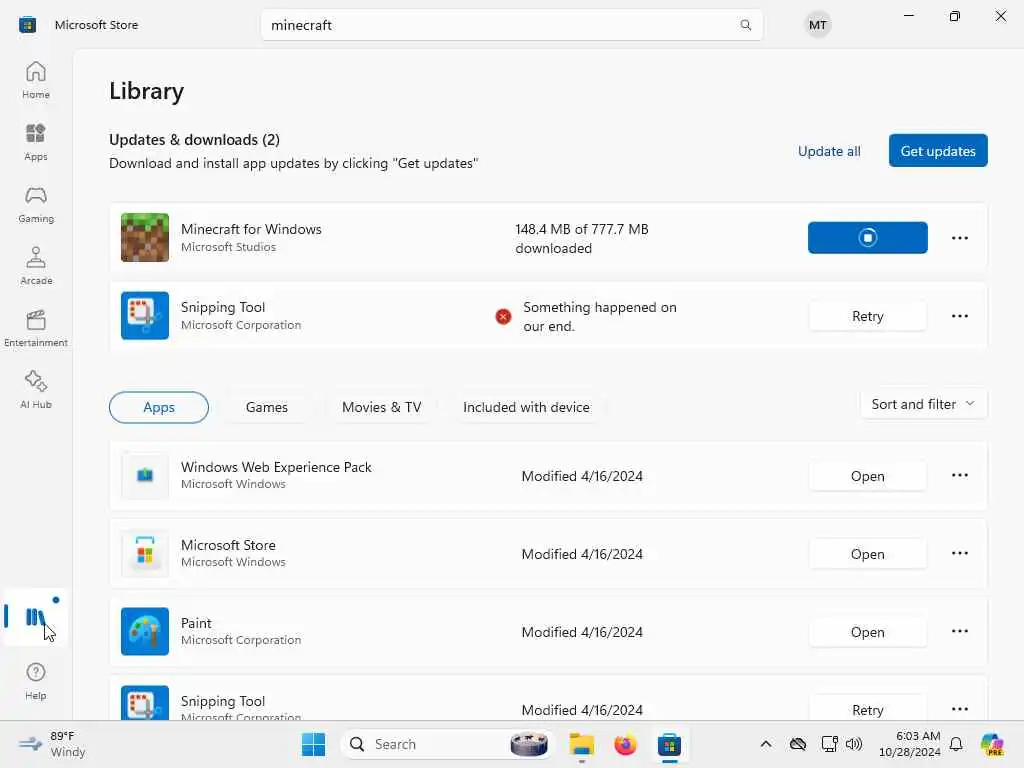The image size is (1024, 768).
Task: Click Paint app name text
Action: [196, 623]
